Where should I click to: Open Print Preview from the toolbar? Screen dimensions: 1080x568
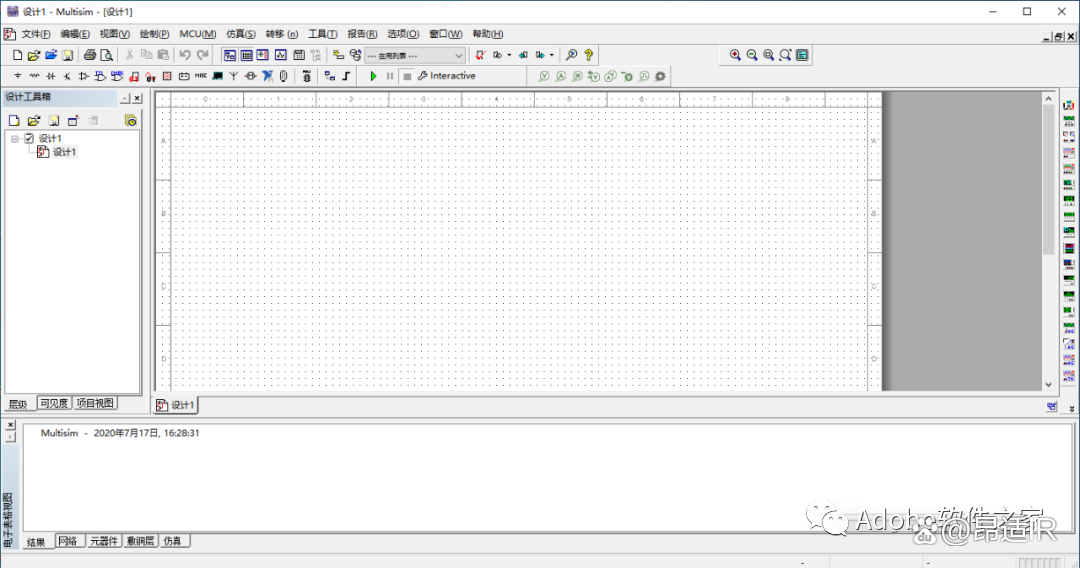pos(106,55)
